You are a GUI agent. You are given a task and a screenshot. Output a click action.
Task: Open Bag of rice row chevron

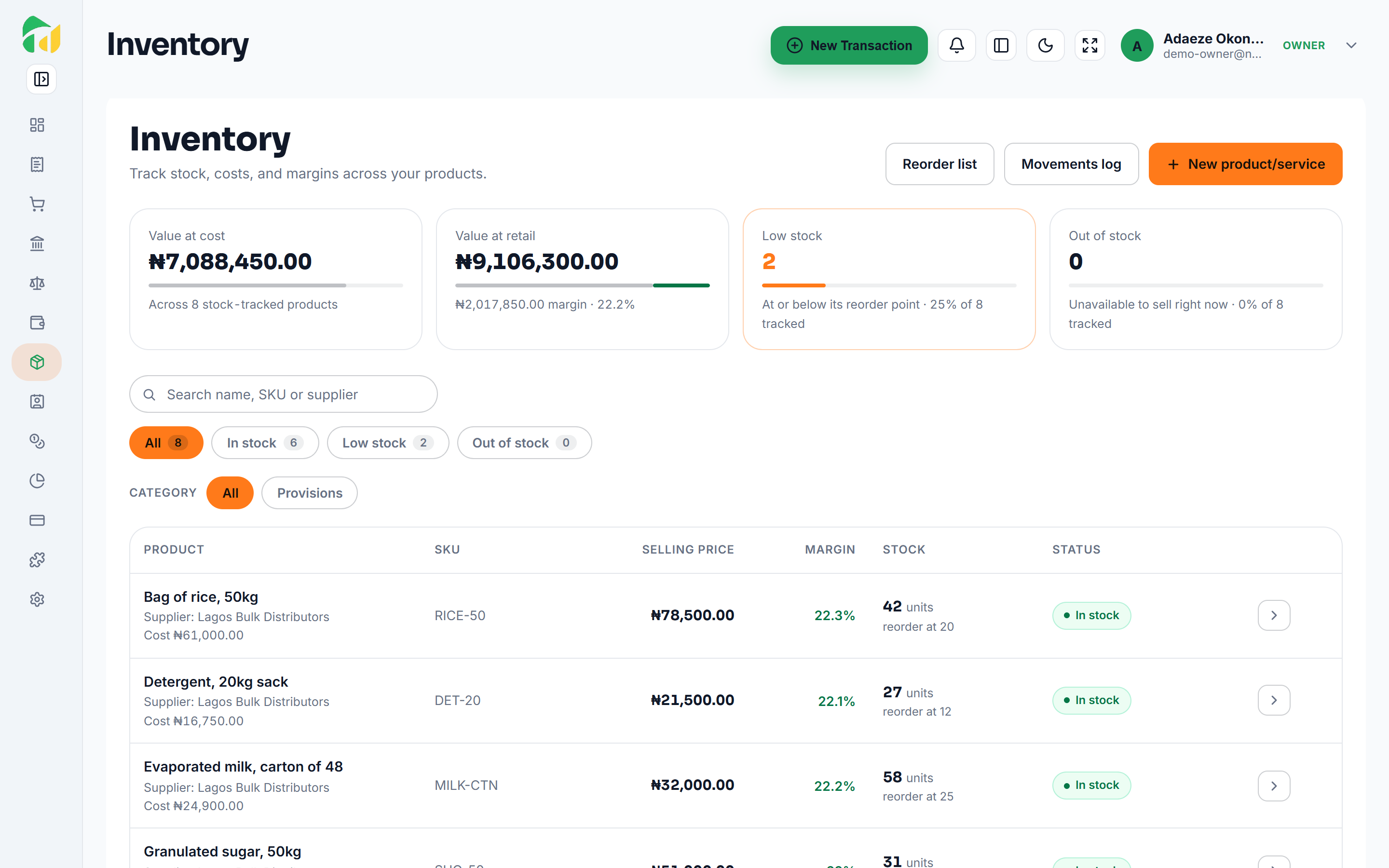click(1274, 615)
